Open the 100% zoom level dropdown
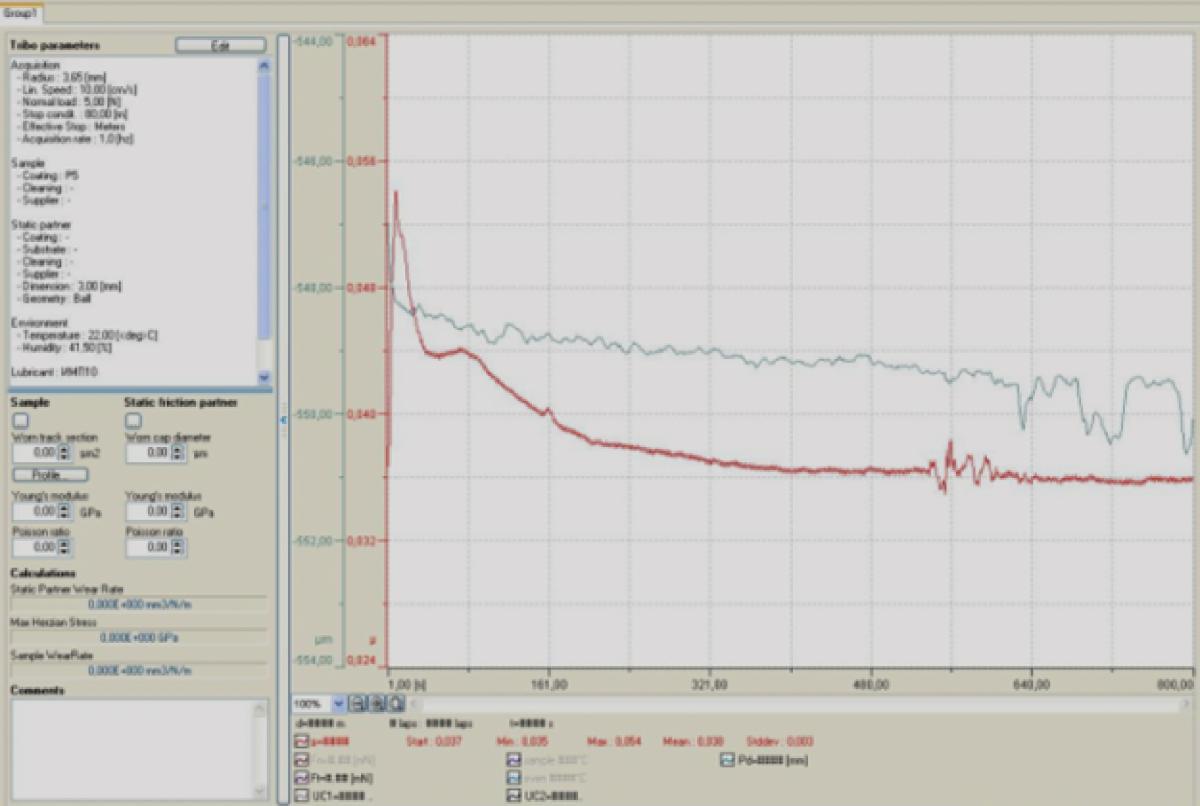Image resolution: width=1200 pixels, height=806 pixels. 337,704
